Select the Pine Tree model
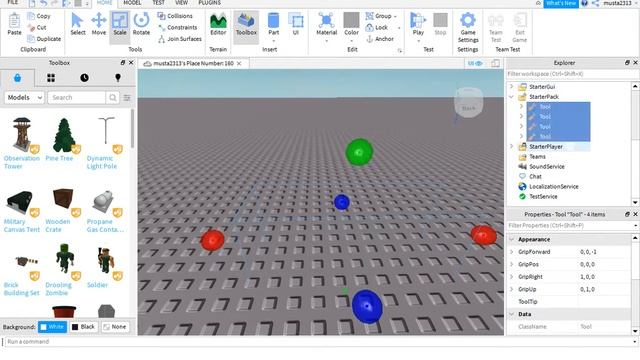Image resolution: width=640 pixels, height=360 pixels. (63, 139)
